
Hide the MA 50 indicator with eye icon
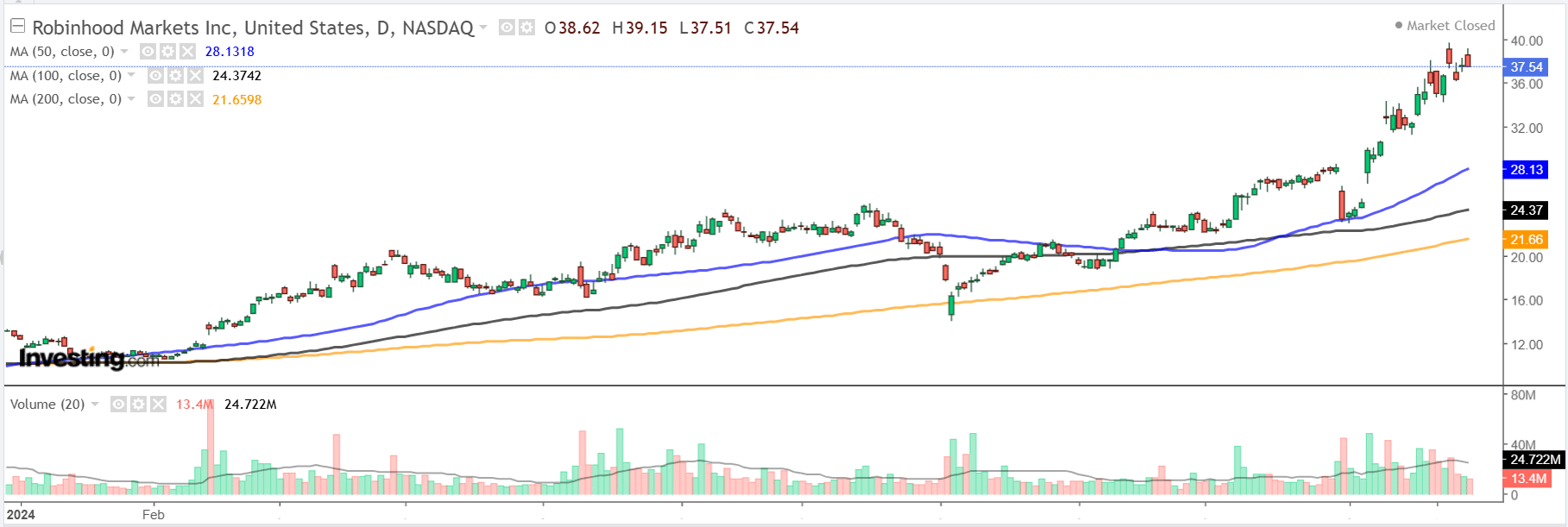click(x=148, y=52)
